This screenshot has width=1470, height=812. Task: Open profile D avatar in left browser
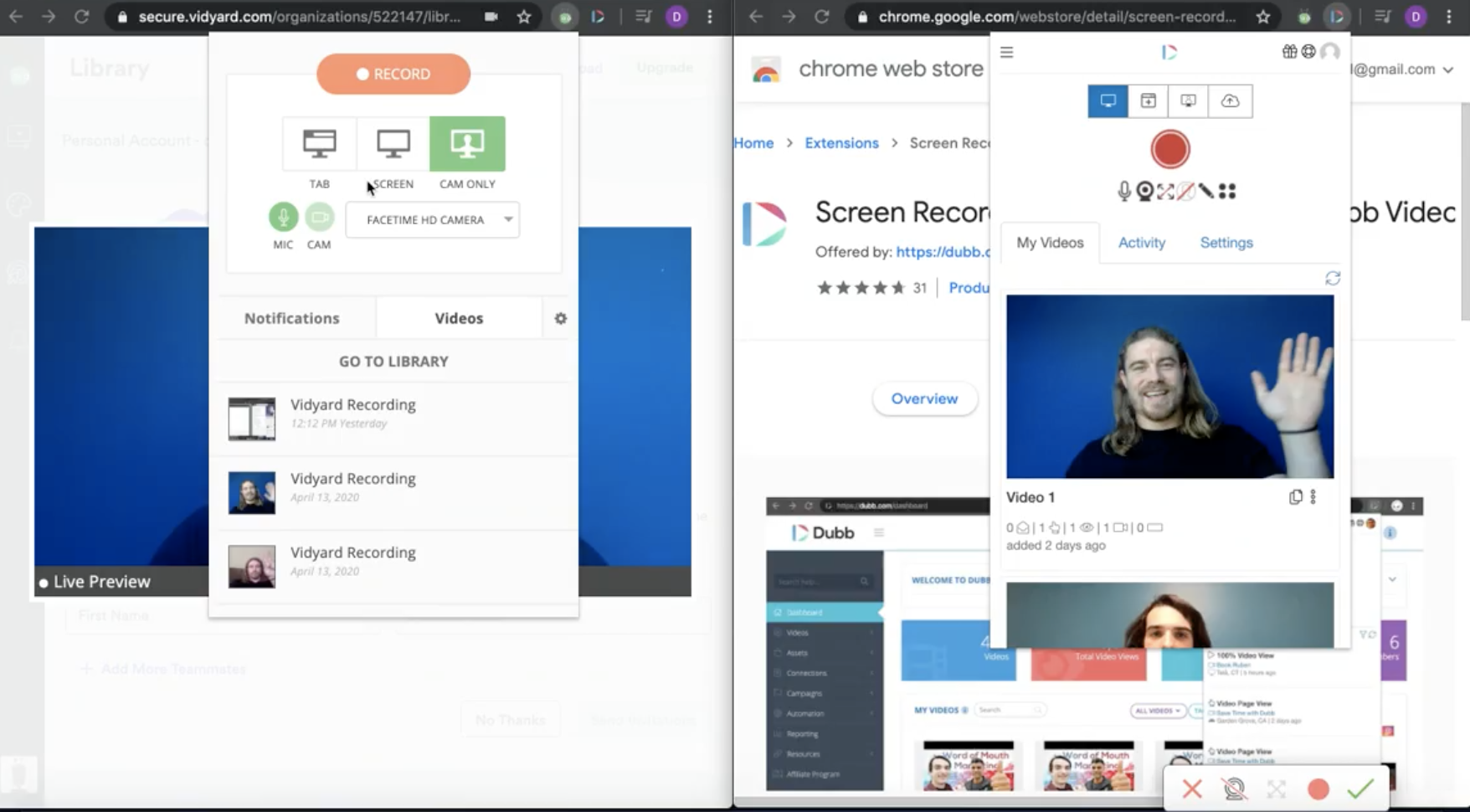tap(676, 17)
